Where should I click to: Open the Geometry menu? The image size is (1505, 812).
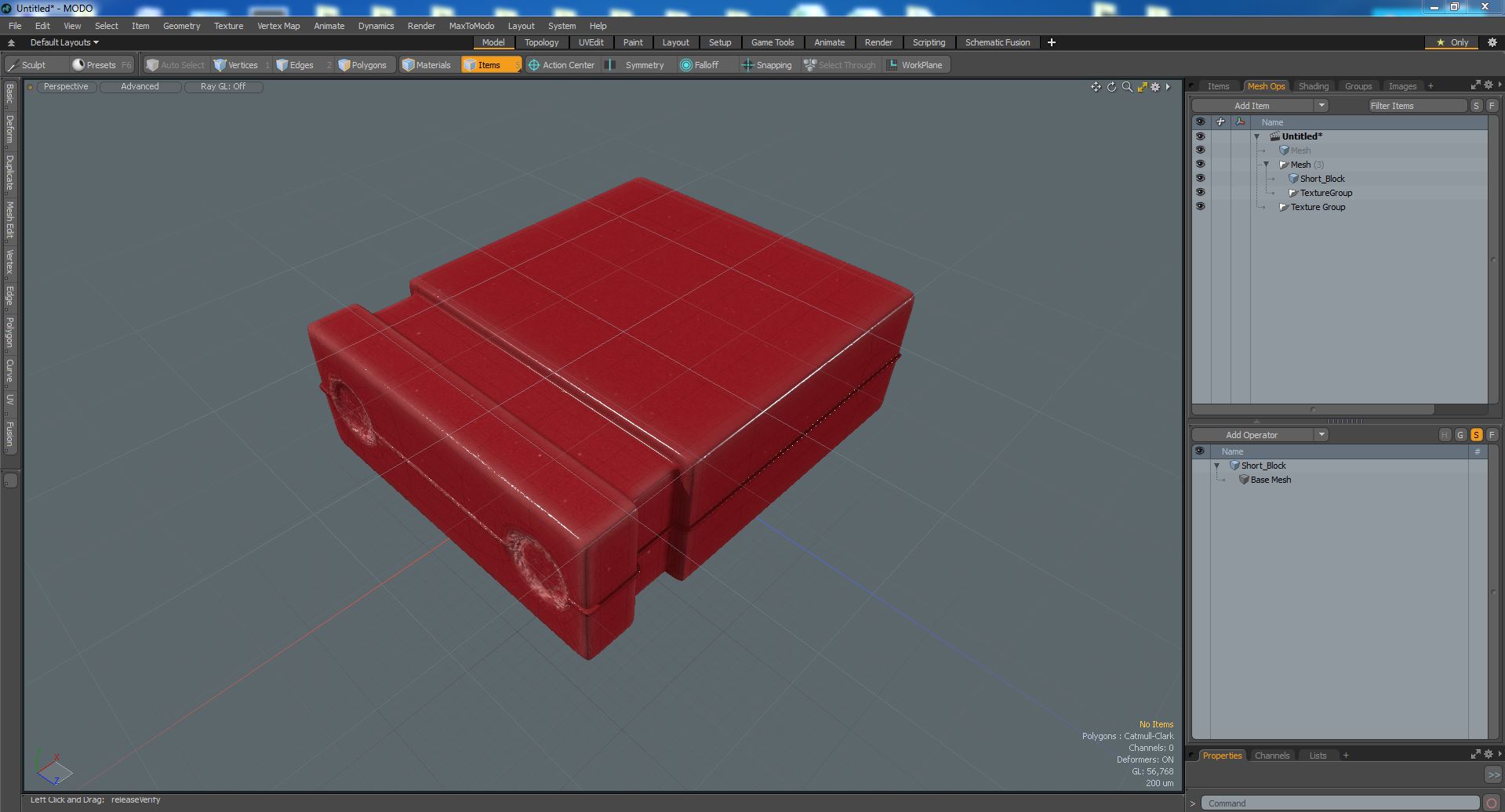tap(181, 26)
